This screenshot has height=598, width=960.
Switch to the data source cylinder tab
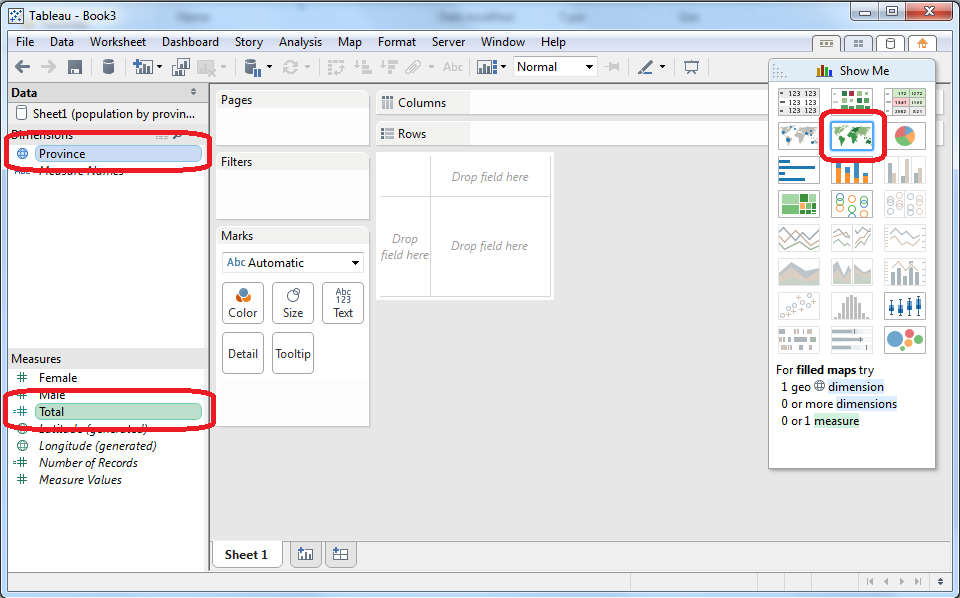tap(891, 43)
